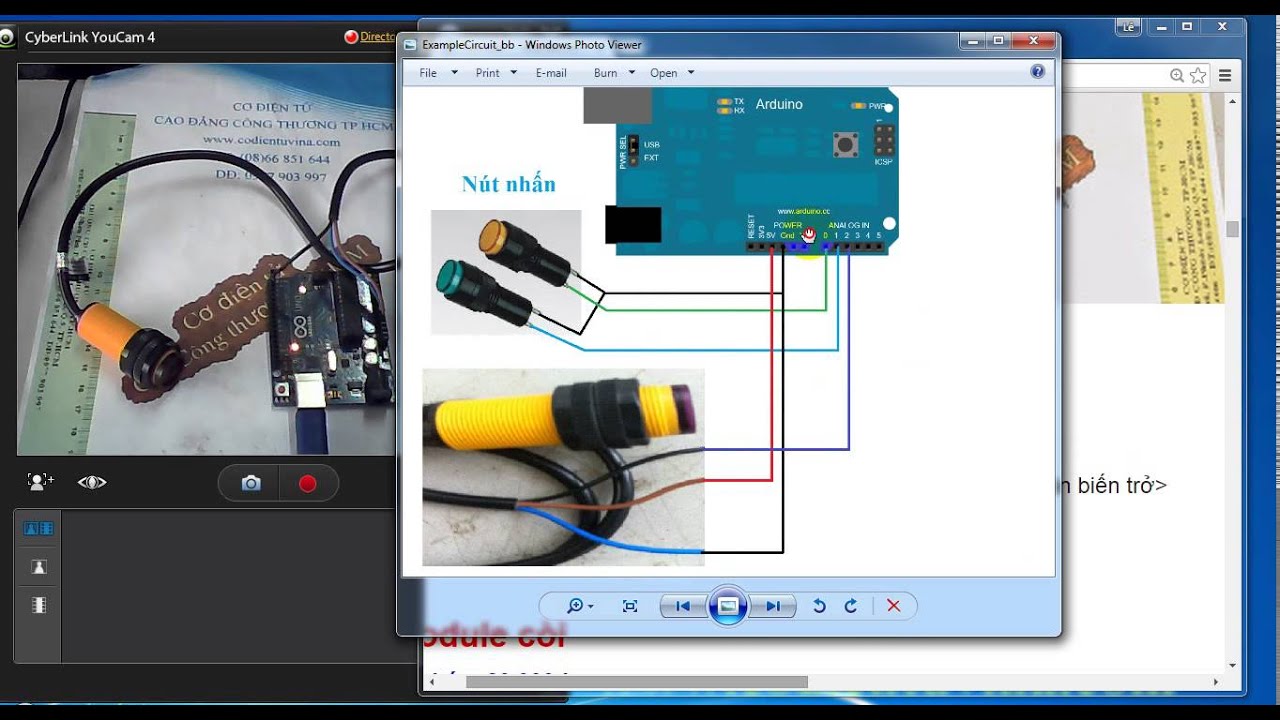
Task: Click E-mail in Photo Viewer toolbar
Action: coord(551,73)
